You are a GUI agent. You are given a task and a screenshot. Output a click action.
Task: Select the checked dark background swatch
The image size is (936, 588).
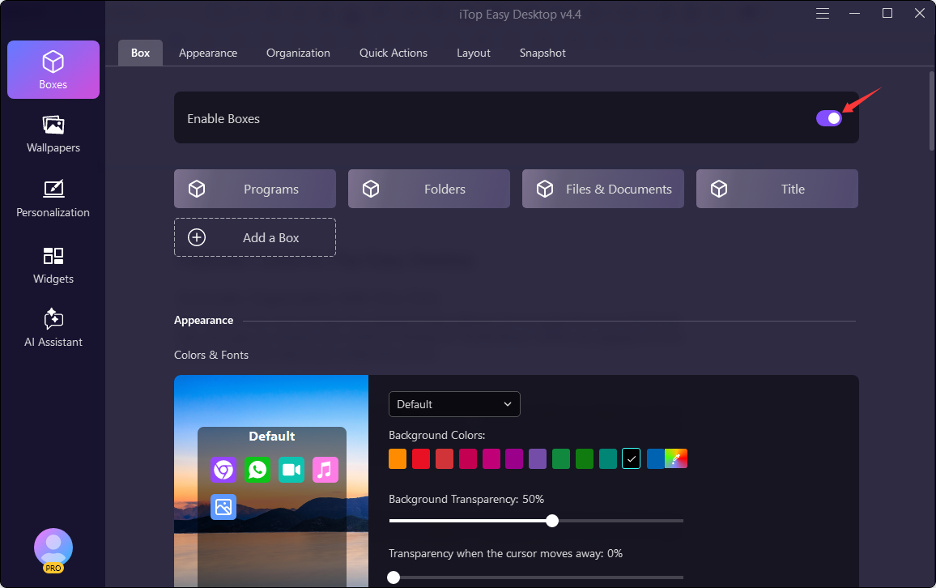point(631,459)
